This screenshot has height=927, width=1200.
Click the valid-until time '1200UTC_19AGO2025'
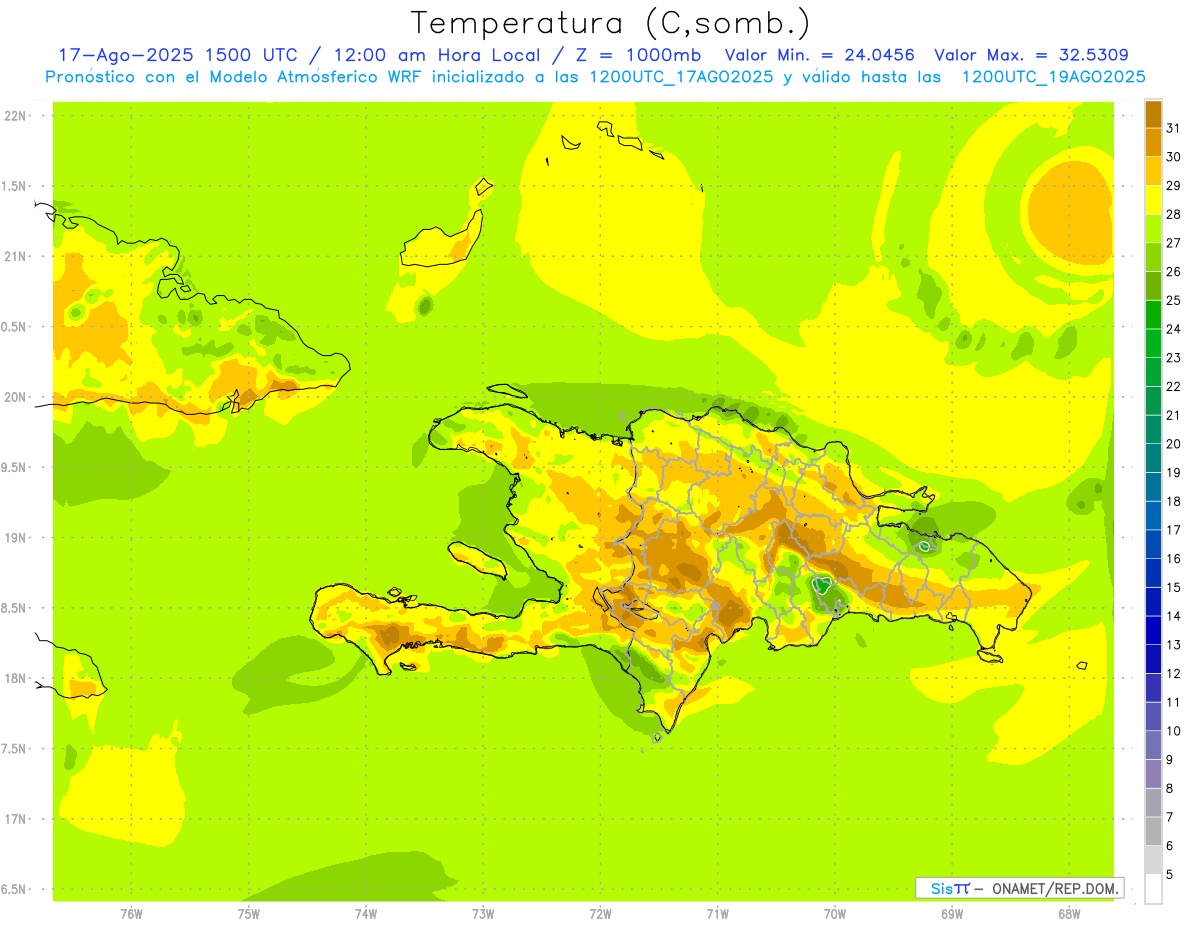(x=1053, y=77)
